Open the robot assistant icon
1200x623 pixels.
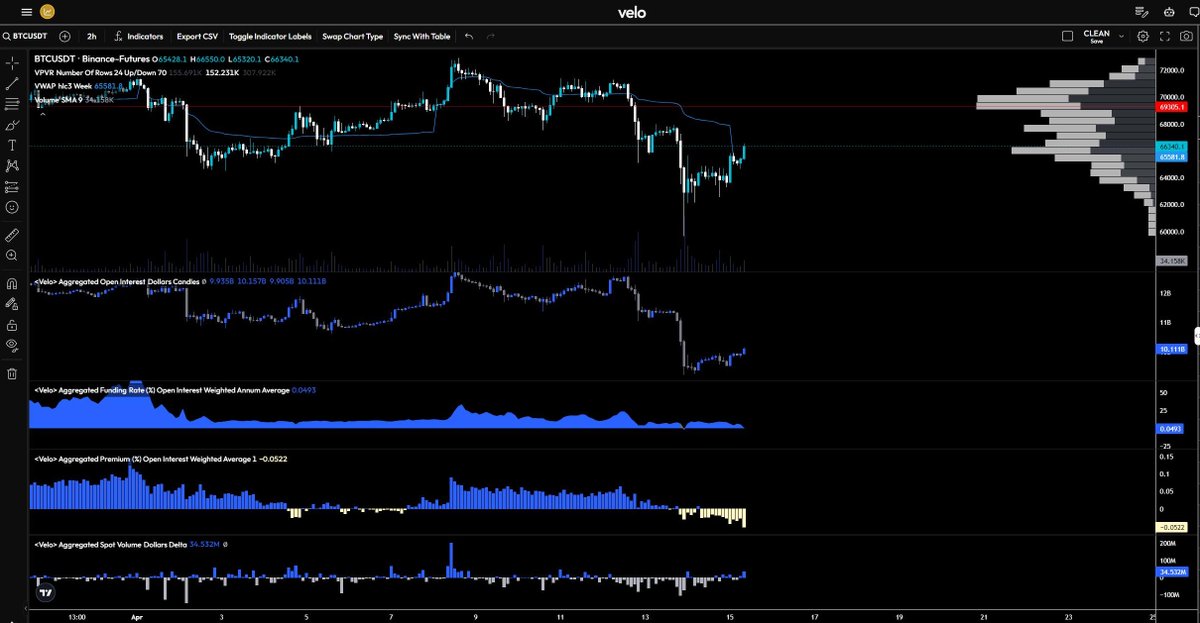(1171, 13)
